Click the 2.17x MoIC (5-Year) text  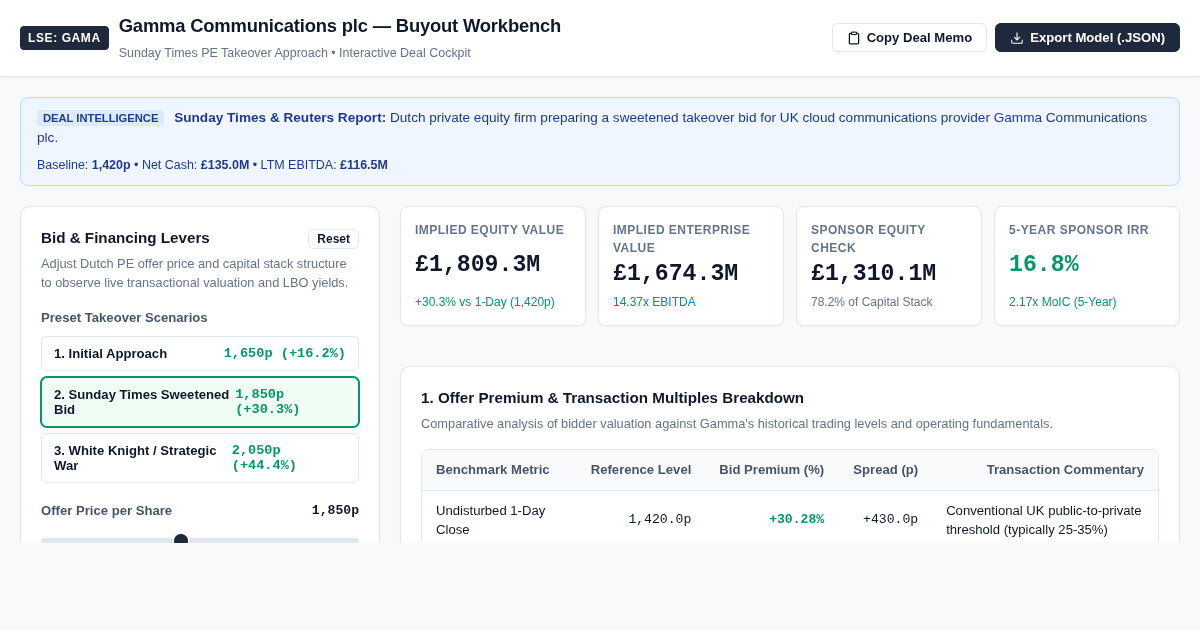pyautogui.click(x=1062, y=302)
